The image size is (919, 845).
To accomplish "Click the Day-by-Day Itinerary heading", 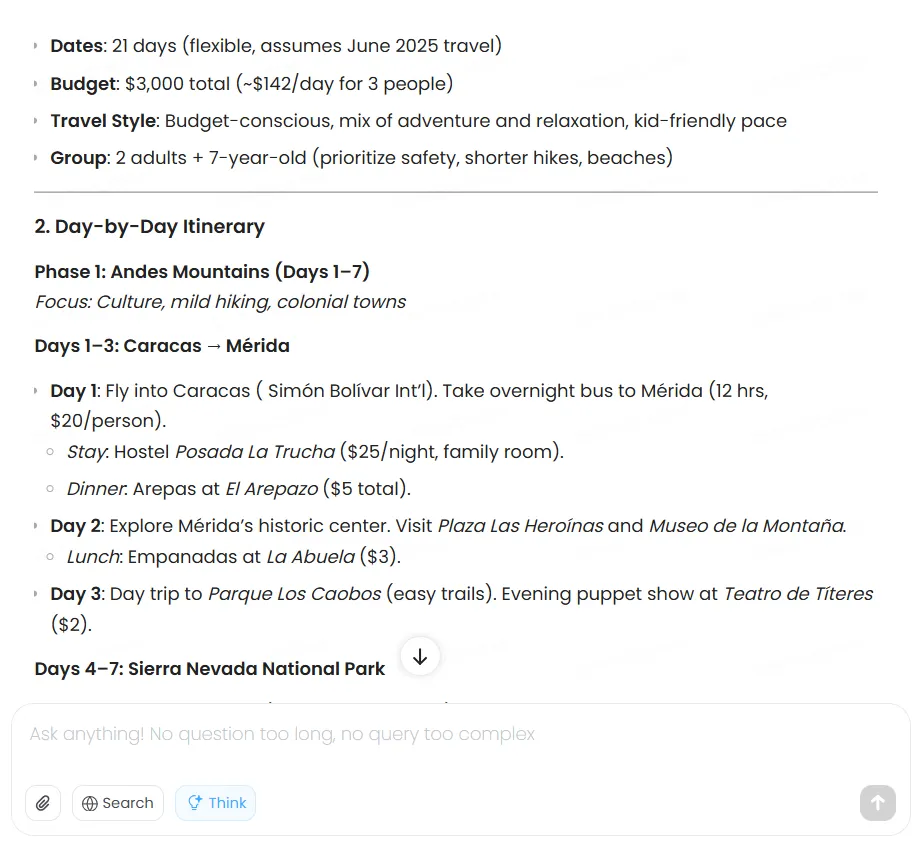I will tap(150, 227).
